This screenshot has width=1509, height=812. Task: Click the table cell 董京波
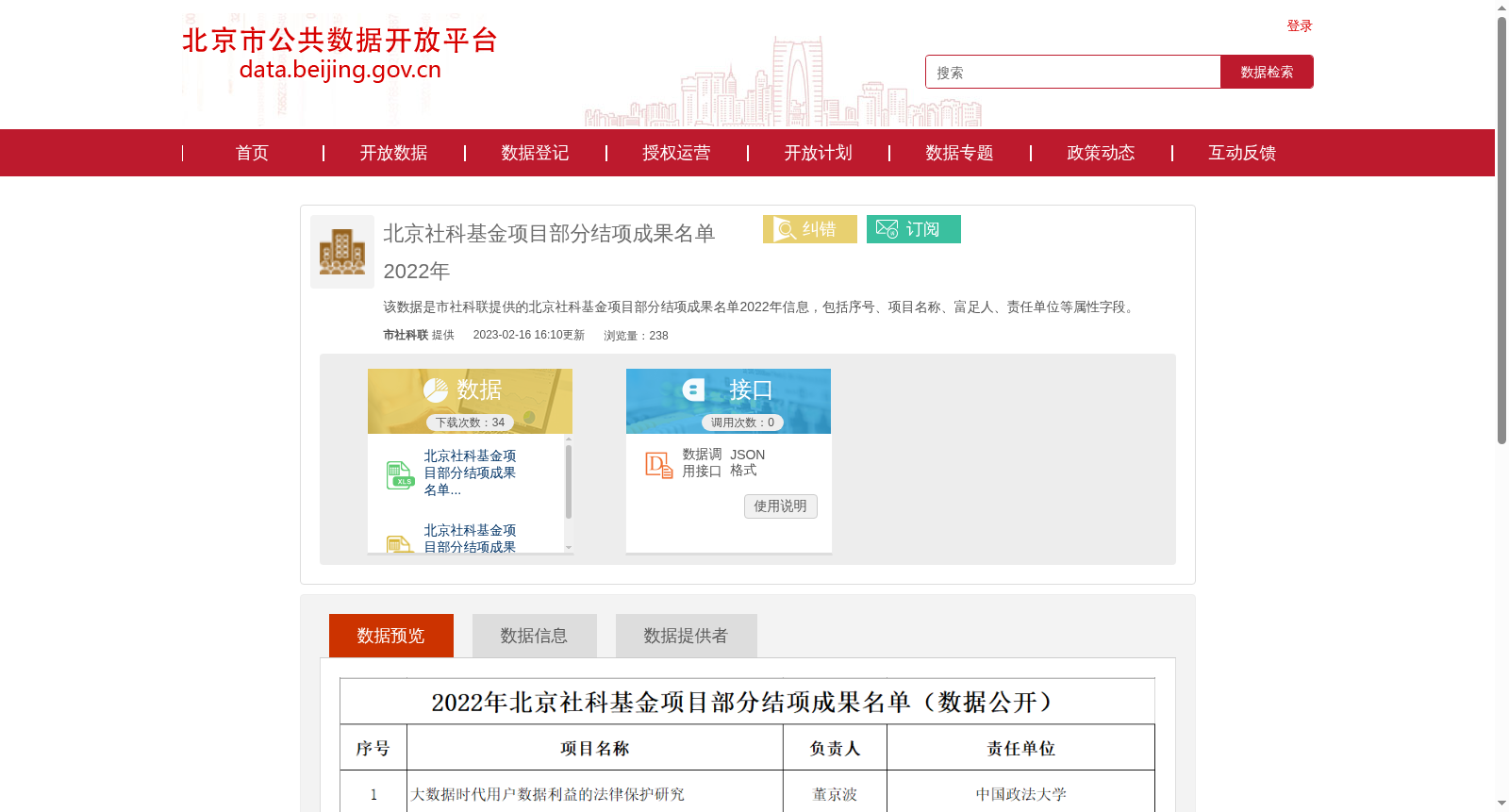pyautogui.click(x=835, y=795)
